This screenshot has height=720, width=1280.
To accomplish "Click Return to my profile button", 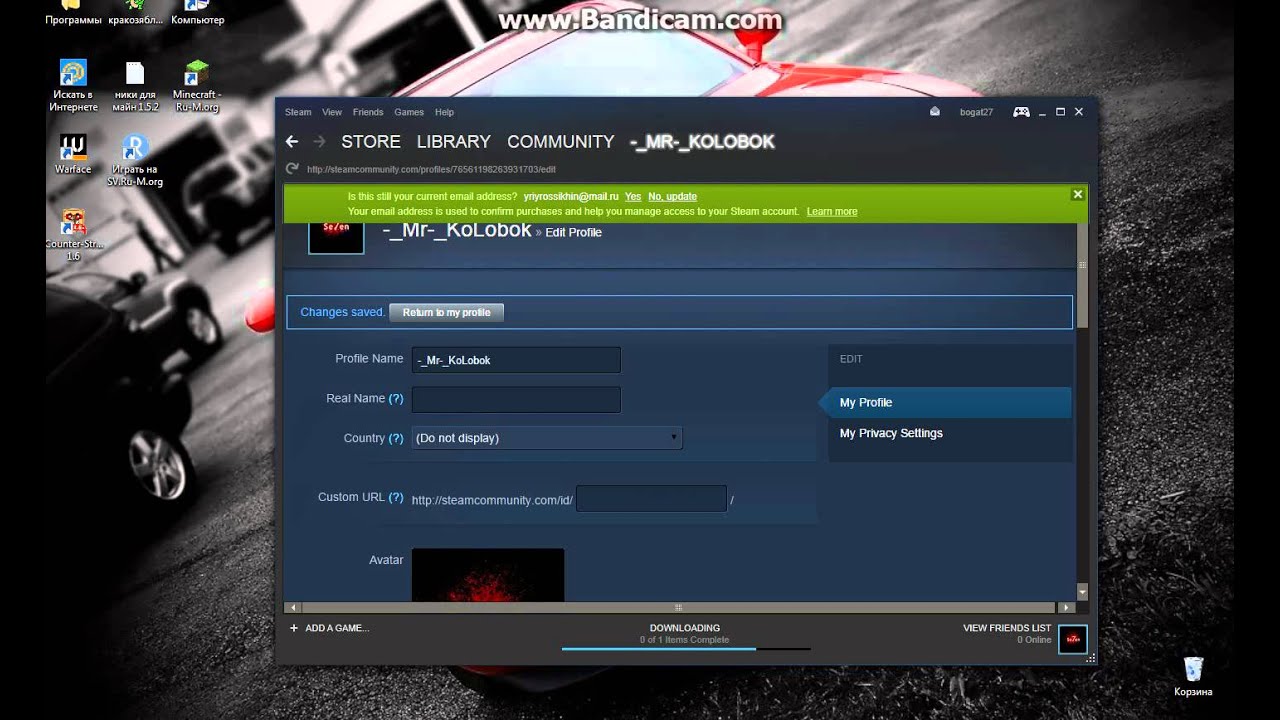I will click(x=446, y=312).
